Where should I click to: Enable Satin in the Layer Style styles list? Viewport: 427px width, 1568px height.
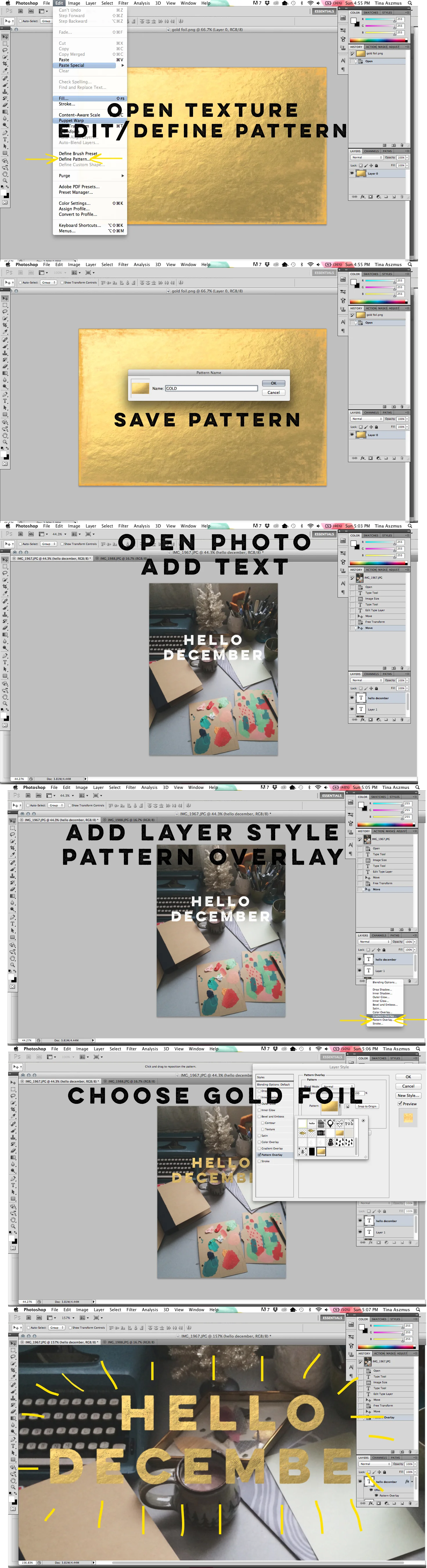coord(260,1136)
